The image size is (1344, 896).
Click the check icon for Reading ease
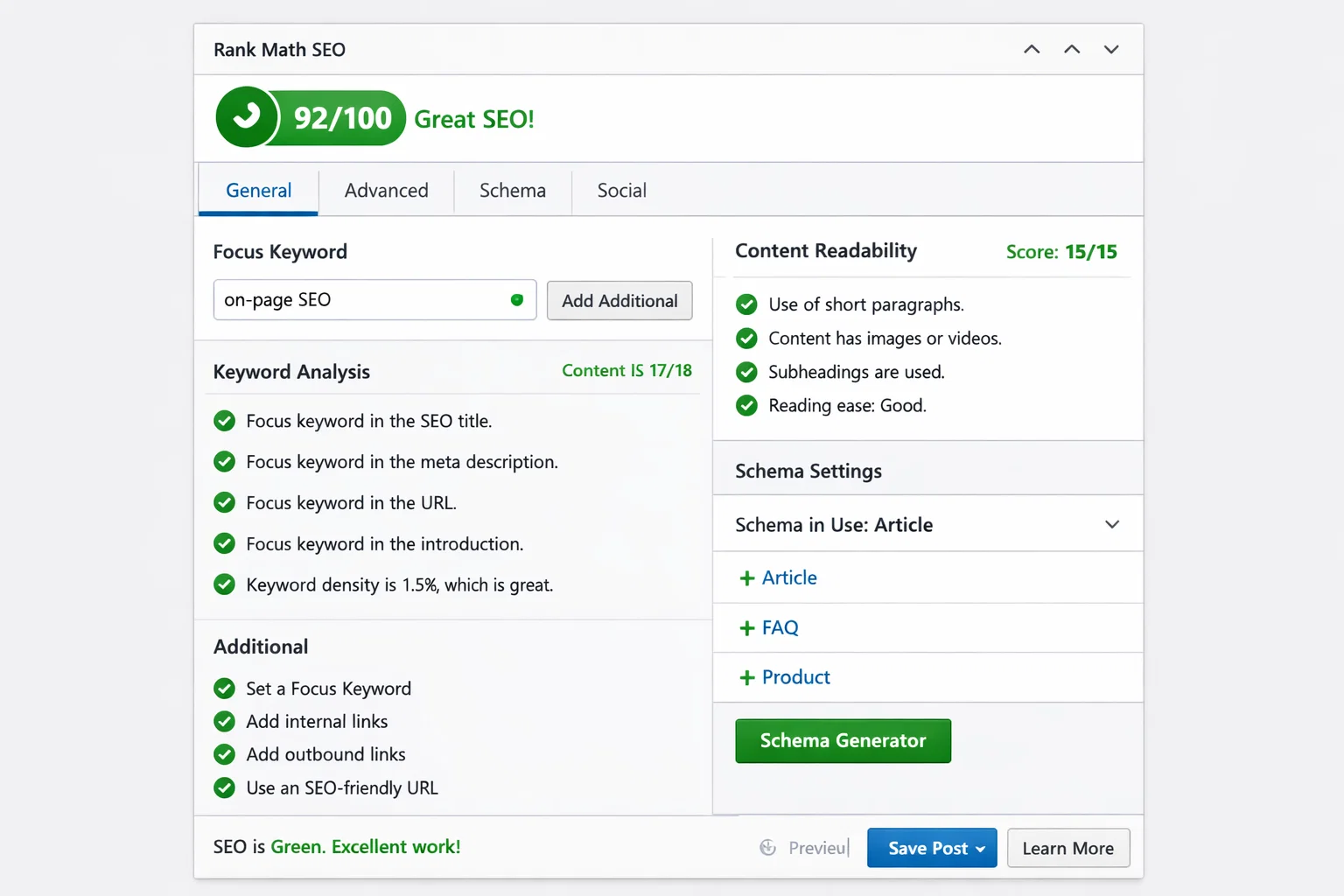pos(746,406)
